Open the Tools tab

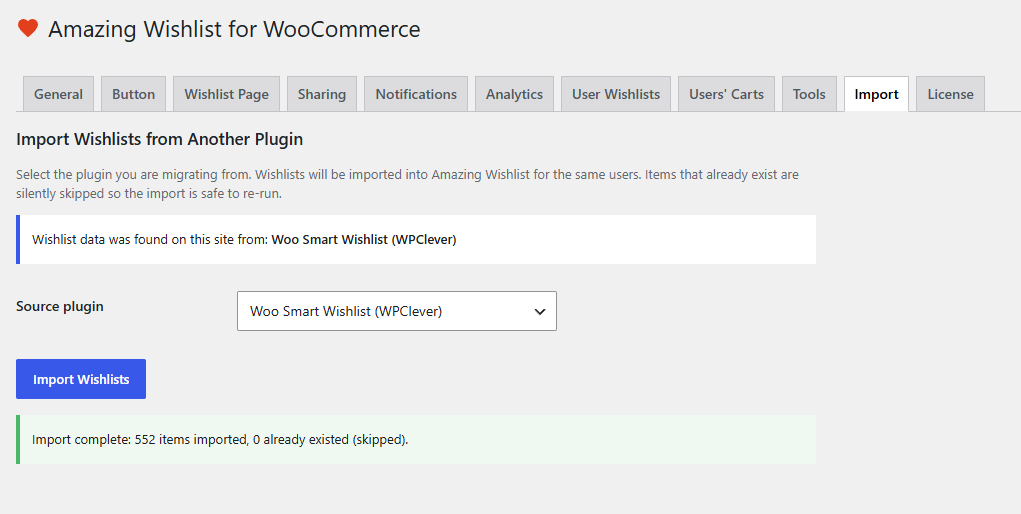(x=809, y=94)
